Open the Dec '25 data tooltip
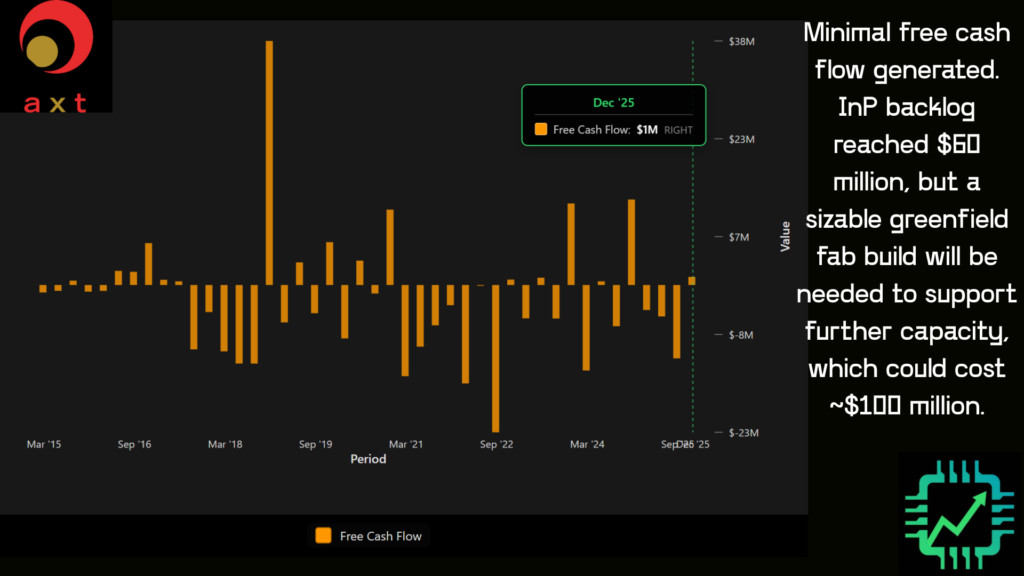Viewport: 1024px width, 576px height. tap(612, 115)
